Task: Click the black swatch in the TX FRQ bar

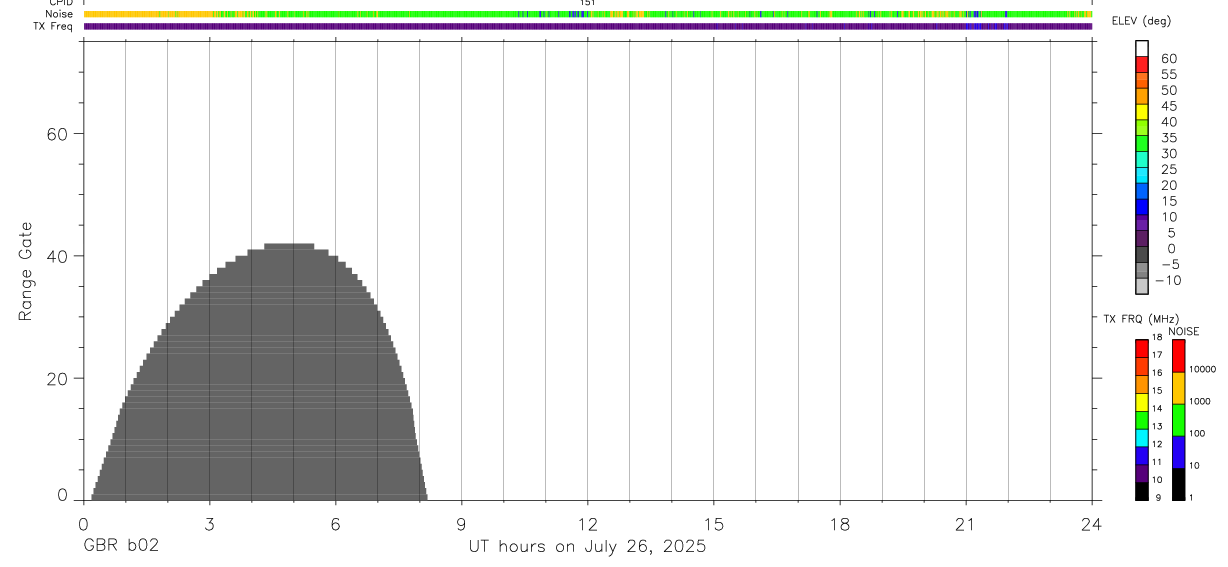Action: click(x=1142, y=491)
